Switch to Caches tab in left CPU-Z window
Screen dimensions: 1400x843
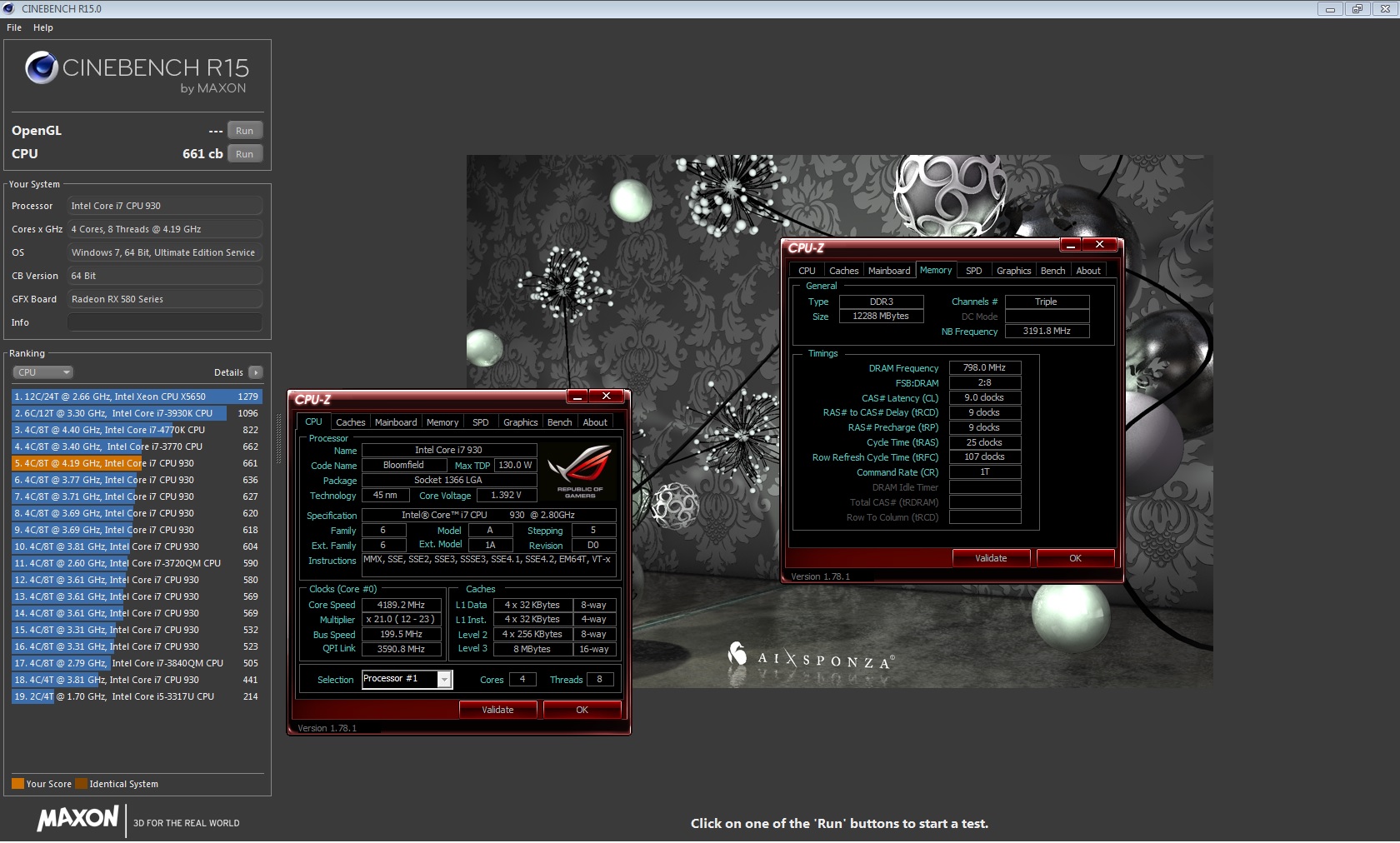point(350,422)
